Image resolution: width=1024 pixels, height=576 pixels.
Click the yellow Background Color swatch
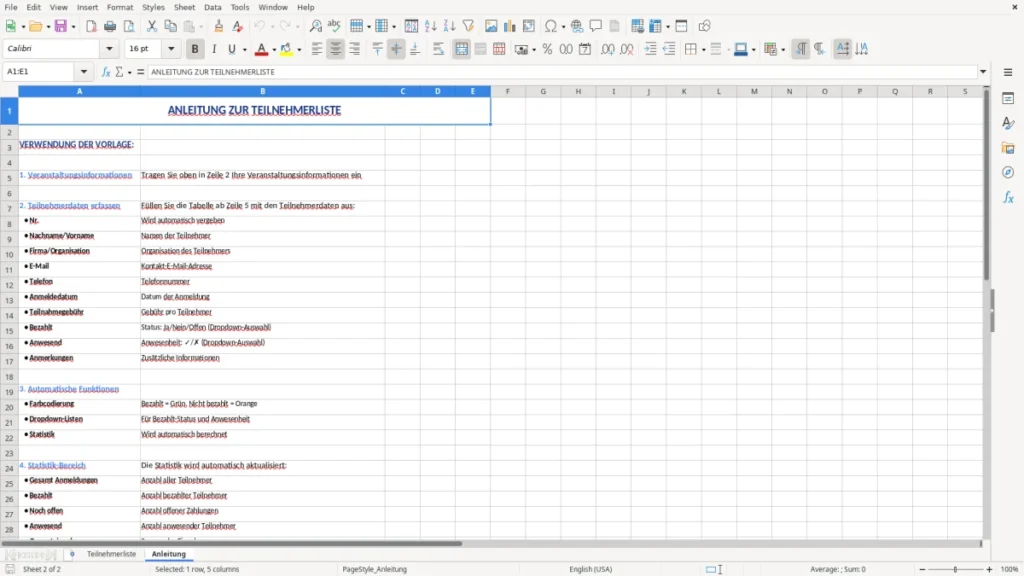[286, 49]
